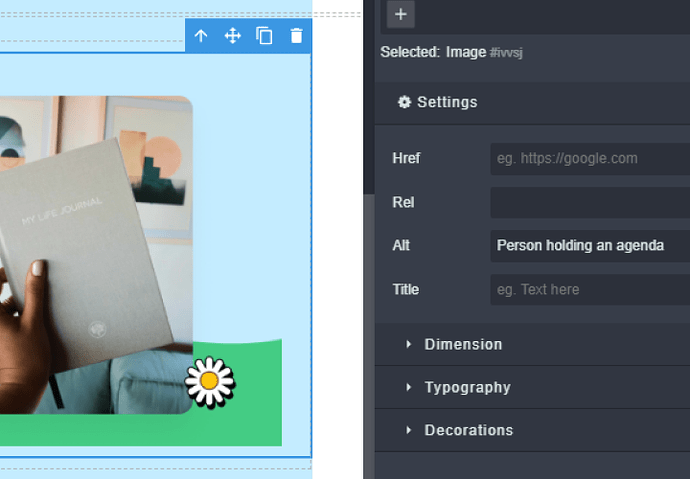This screenshot has width=690, height=479.
Task: Click the 'Selected: Image' label
Action: coord(433,52)
